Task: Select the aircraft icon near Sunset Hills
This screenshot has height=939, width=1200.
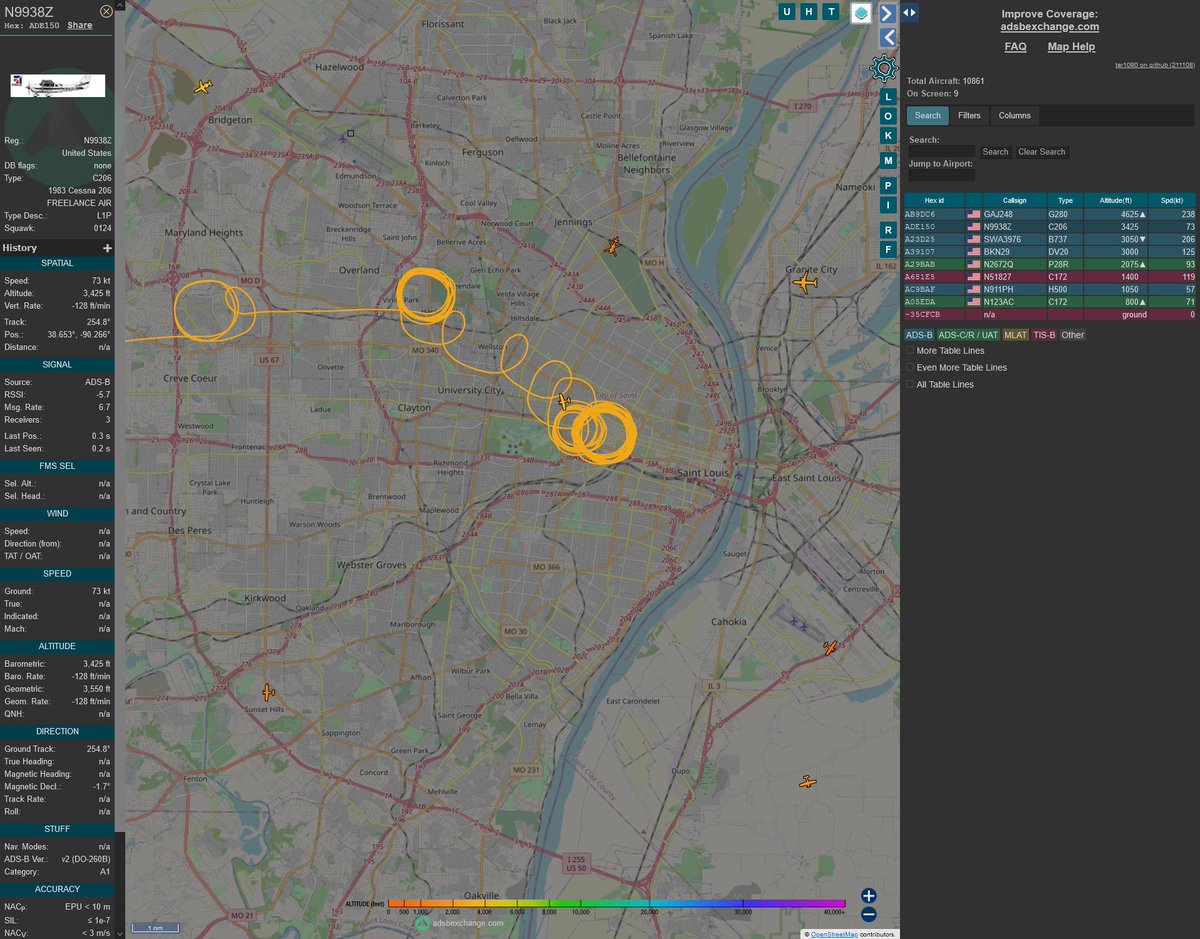Action: [x=268, y=692]
